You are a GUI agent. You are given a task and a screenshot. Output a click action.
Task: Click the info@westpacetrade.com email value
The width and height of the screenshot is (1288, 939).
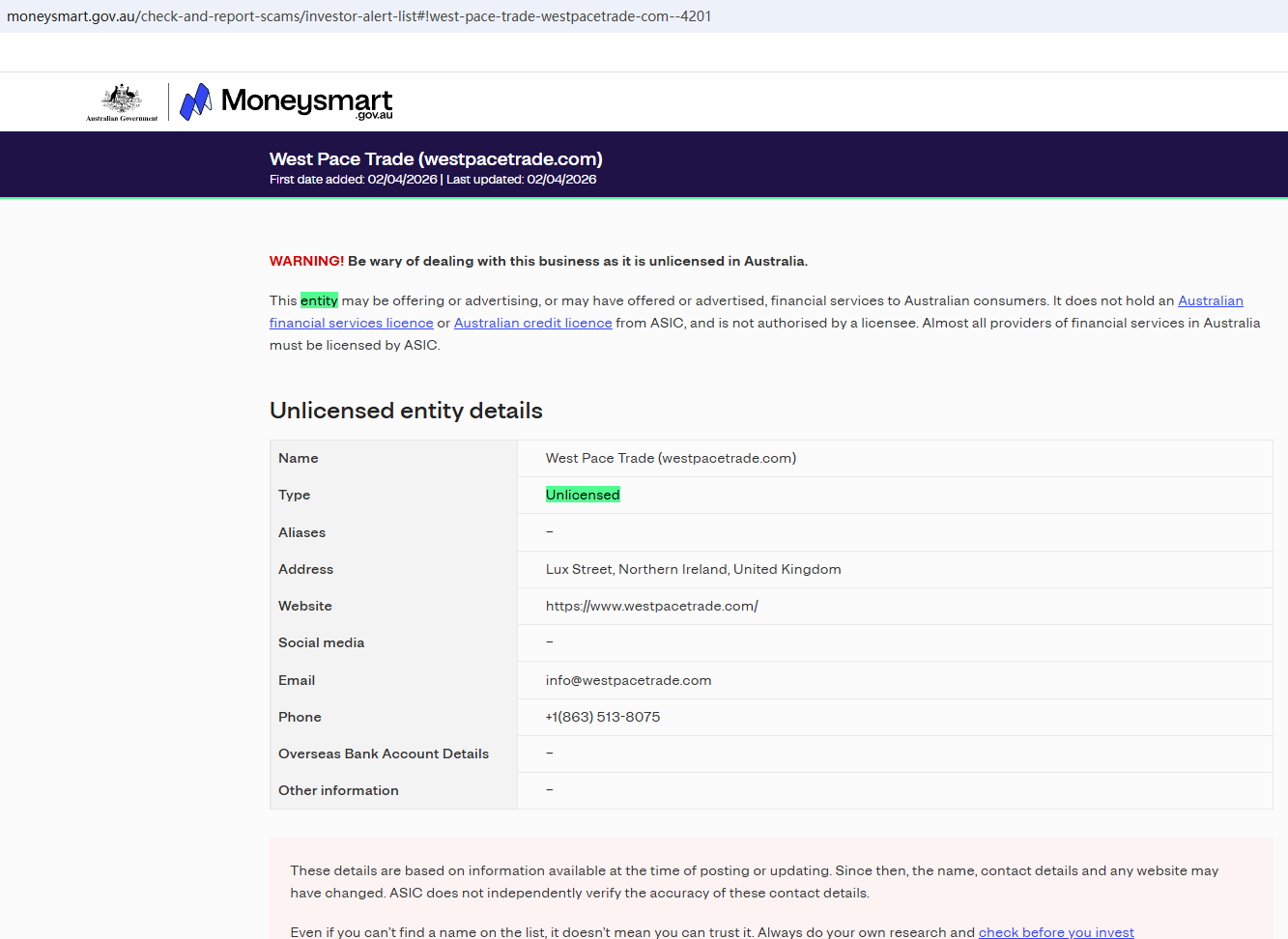pos(629,680)
